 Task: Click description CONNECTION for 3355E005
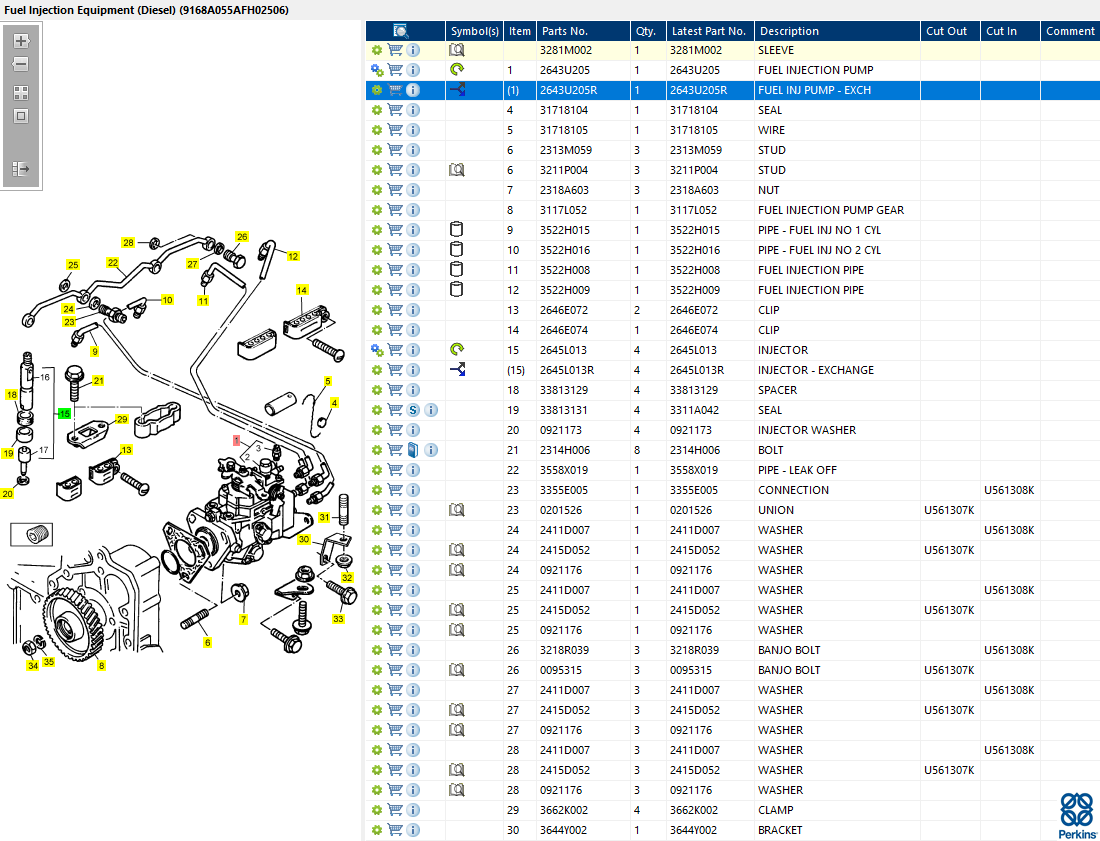(x=793, y=490)
